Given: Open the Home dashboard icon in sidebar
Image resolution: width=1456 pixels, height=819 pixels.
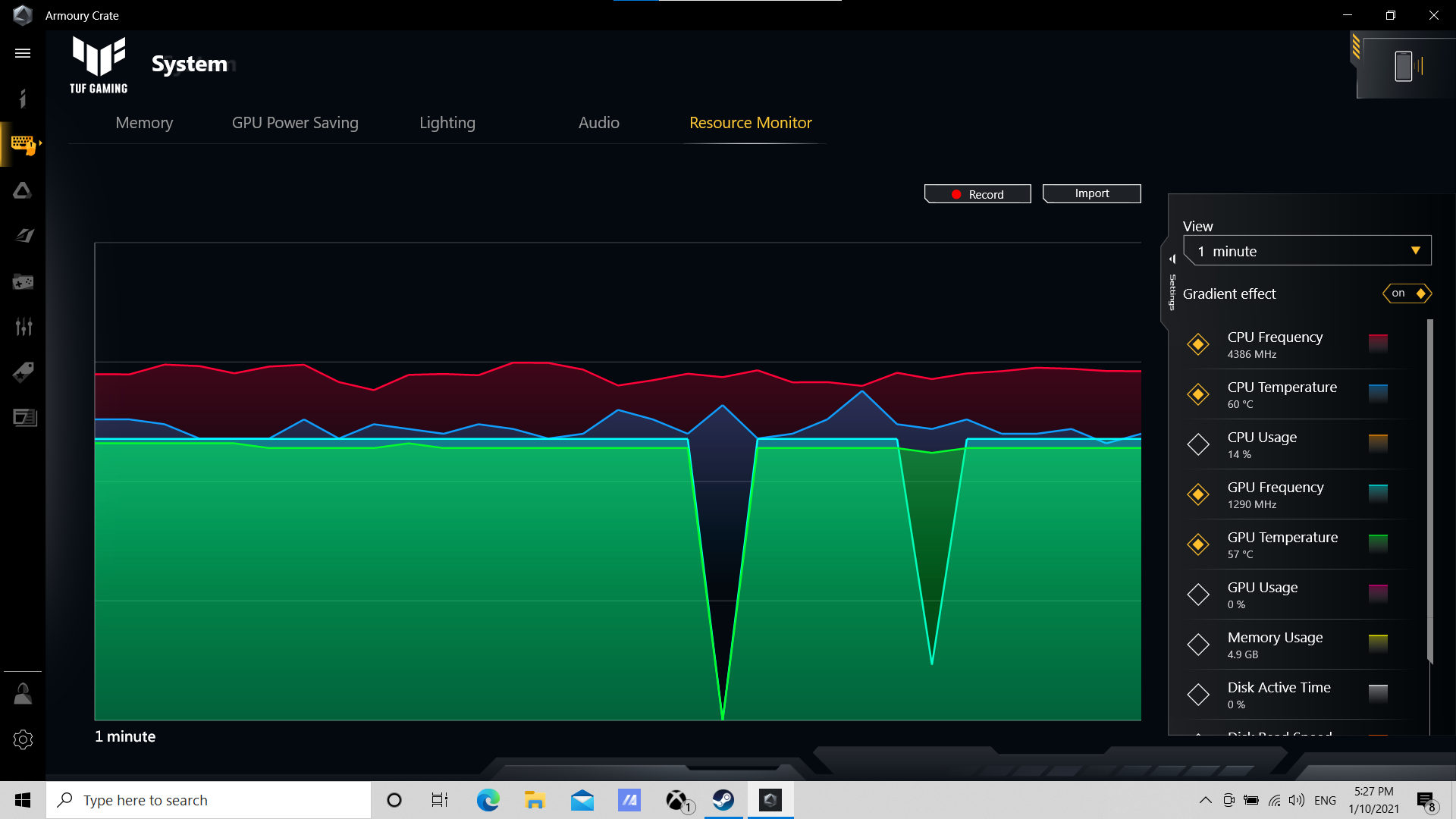Looking at the screenshot, I should pyautogui.click(x=23, y=99).
